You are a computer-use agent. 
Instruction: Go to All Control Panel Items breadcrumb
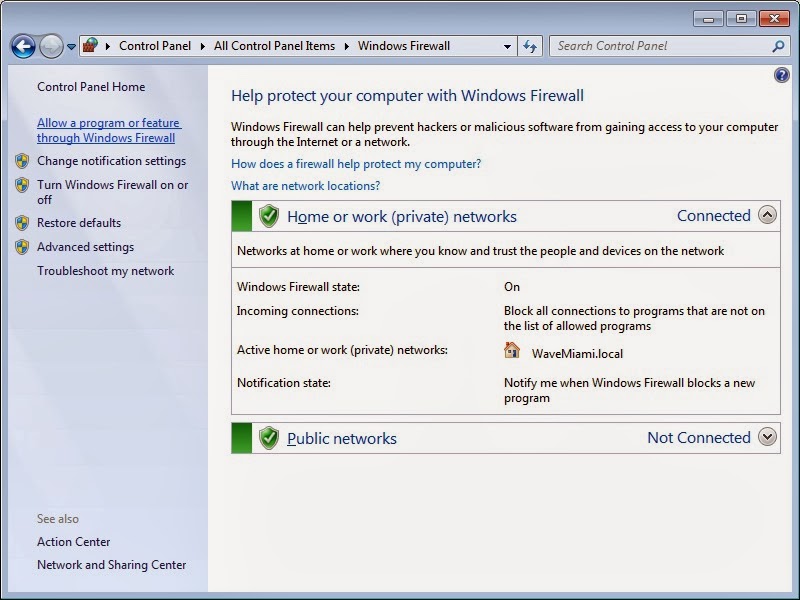point(274,46)
